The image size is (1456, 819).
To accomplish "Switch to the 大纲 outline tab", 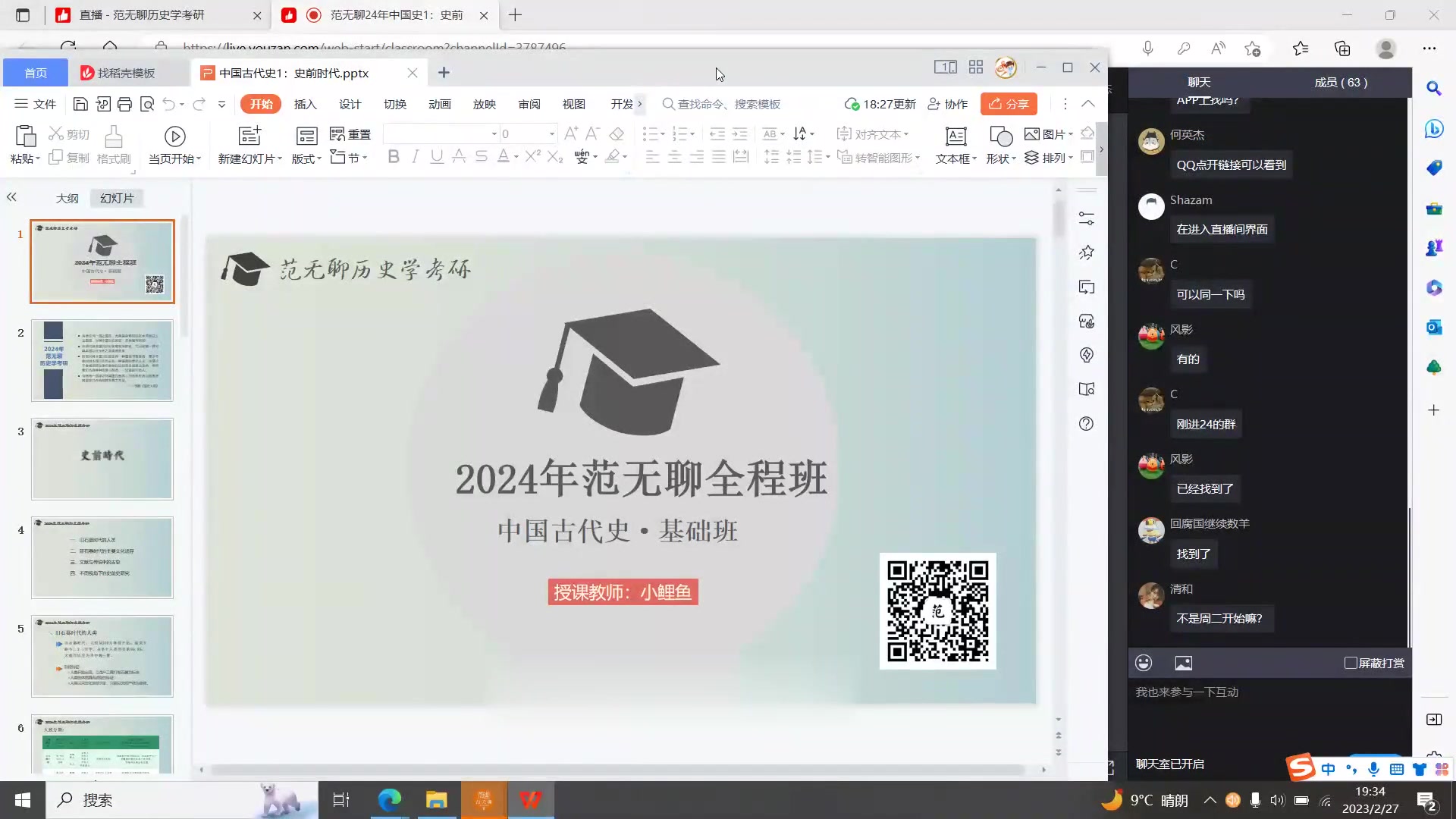I will [67, 198].
